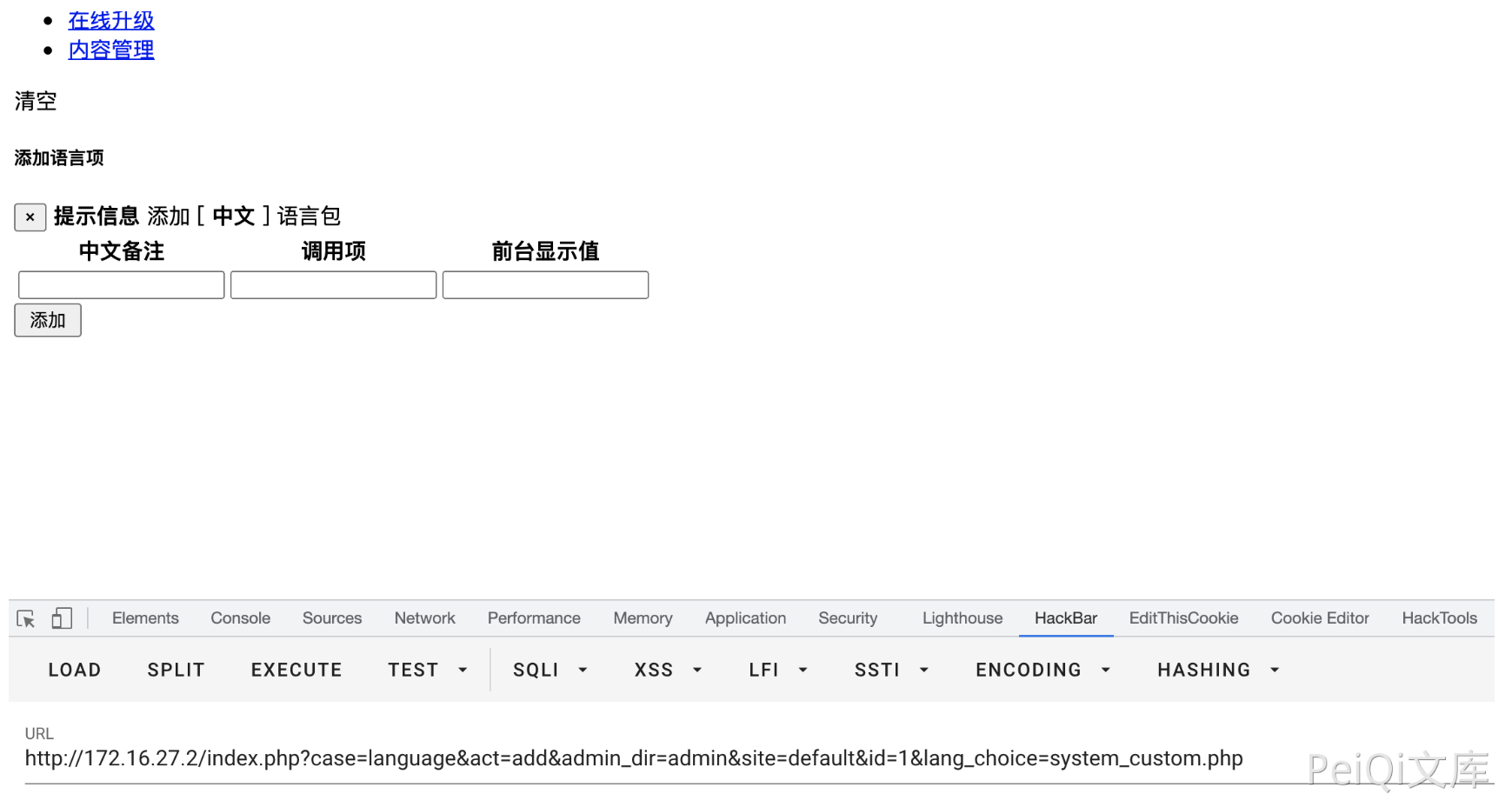1512x801 pixels.
Task: Click EXECUTE to send the request
Action: [296, 670]
